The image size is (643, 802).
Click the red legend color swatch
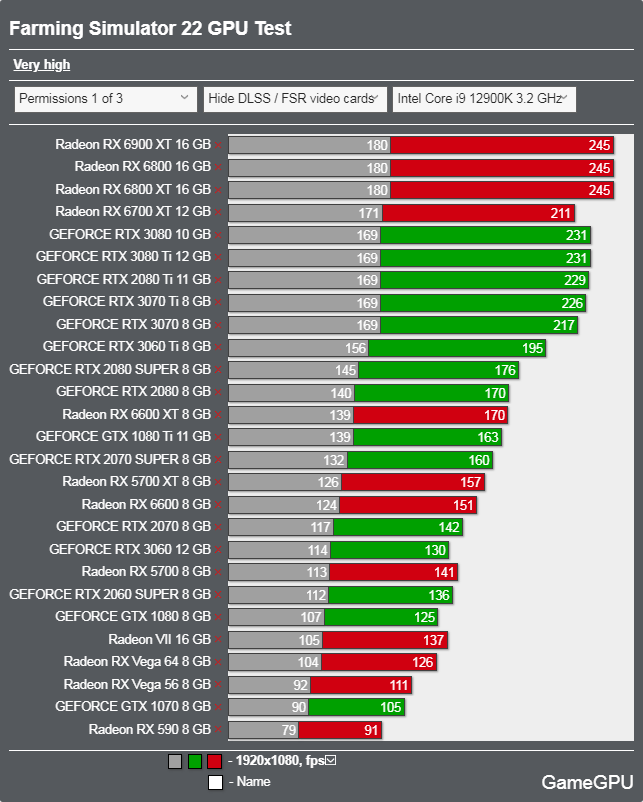point(214,762)
